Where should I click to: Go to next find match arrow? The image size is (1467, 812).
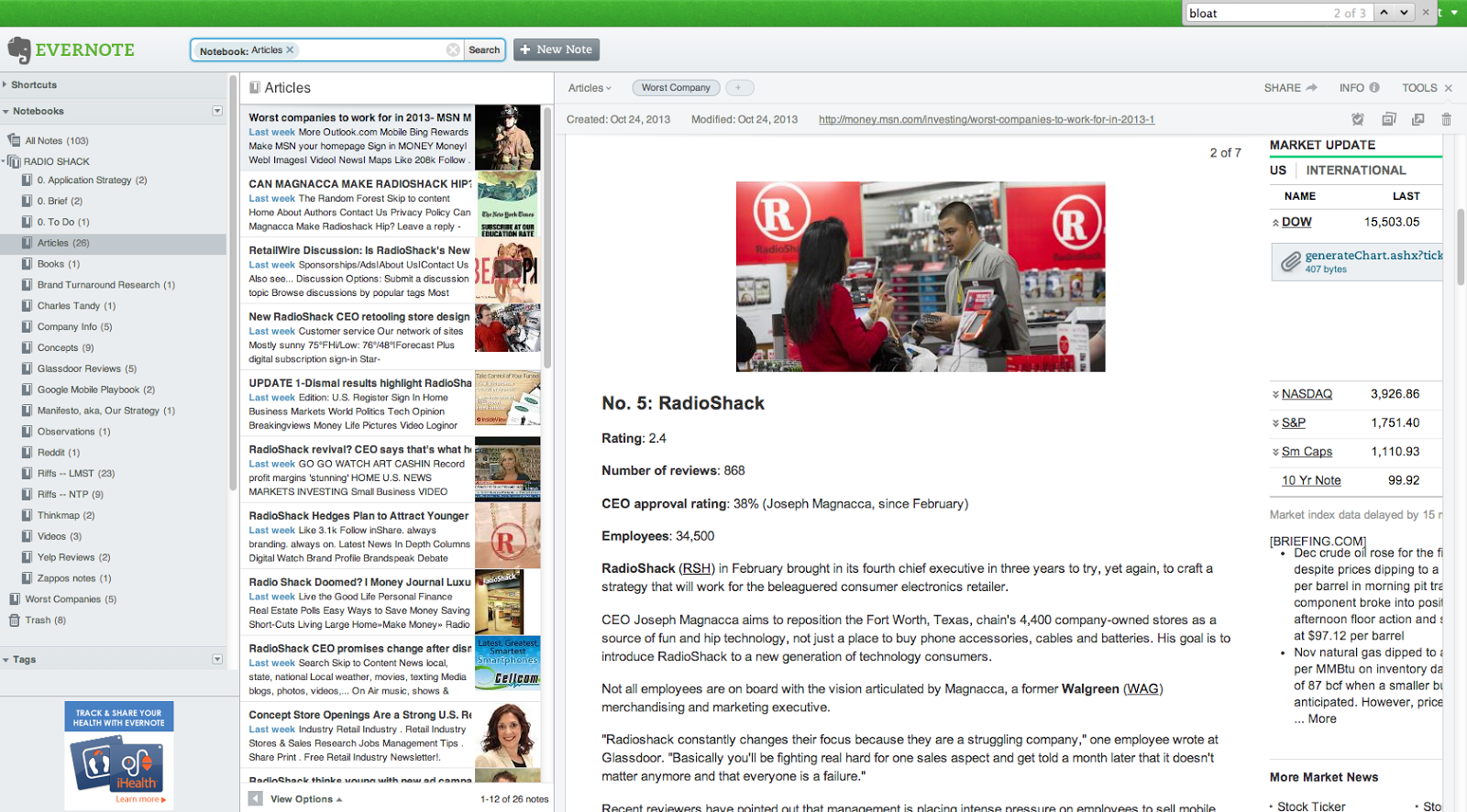click(1405, 13)
